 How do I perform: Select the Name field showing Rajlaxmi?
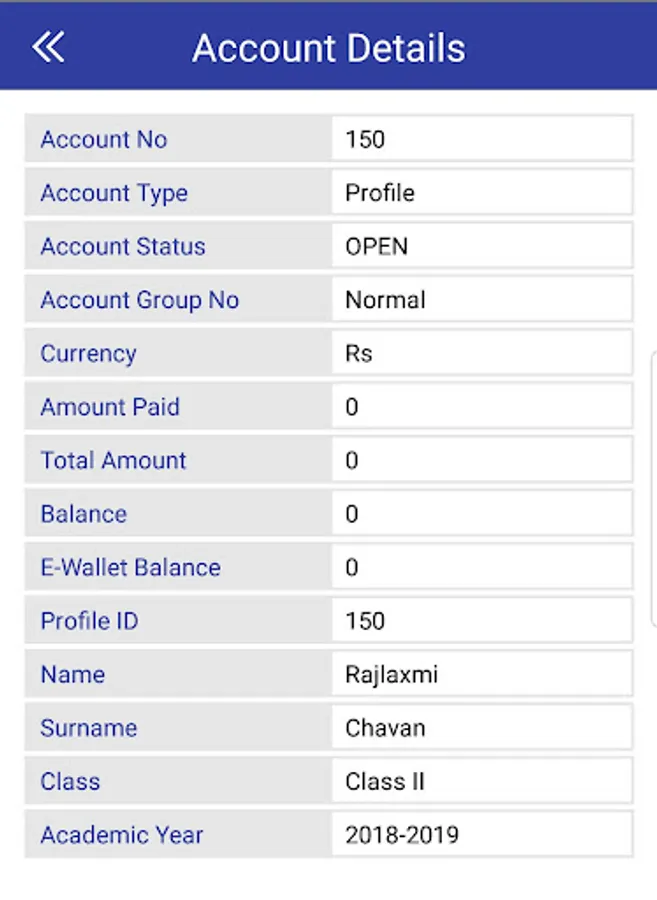(482, 674)
